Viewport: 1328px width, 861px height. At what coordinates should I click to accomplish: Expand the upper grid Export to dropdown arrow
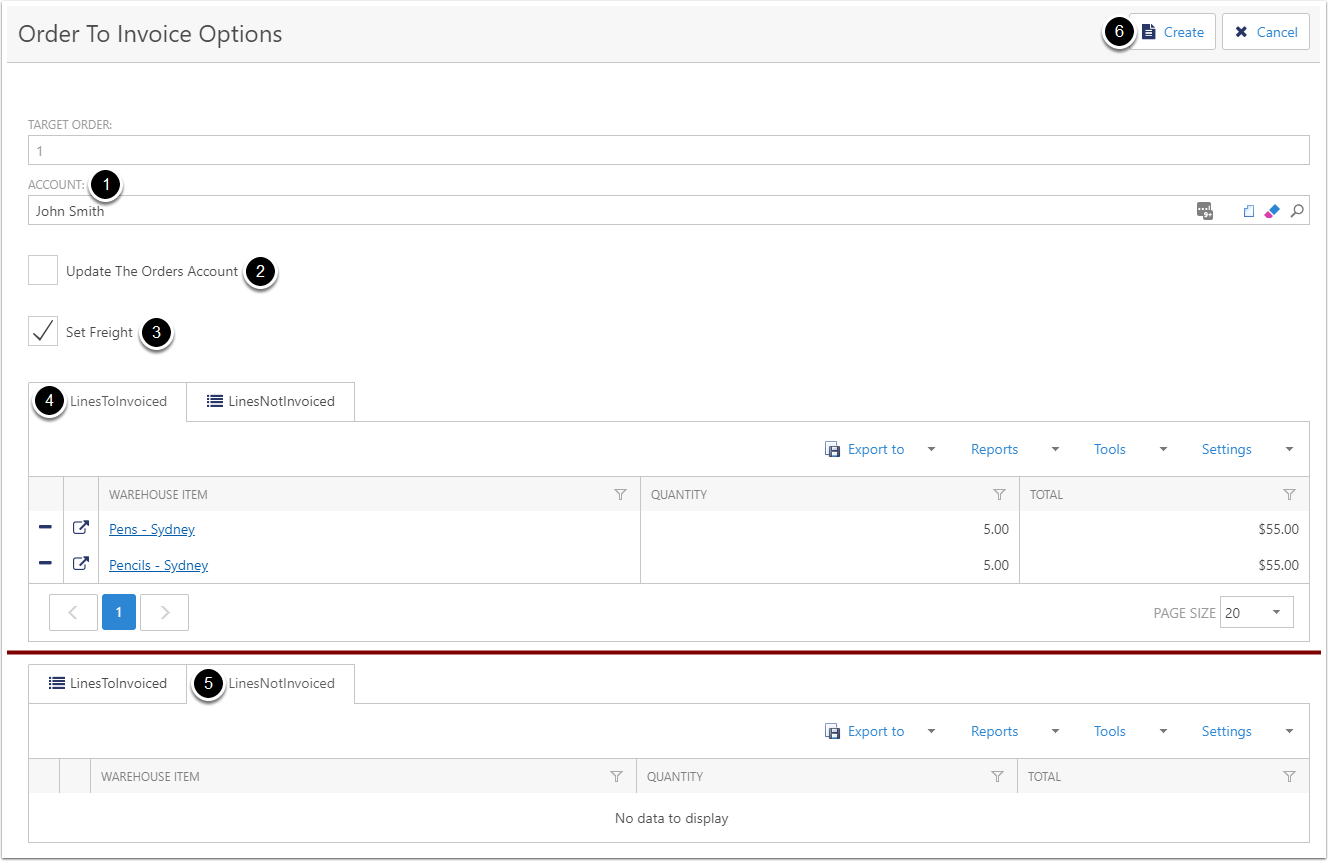[x=931, y=449]
